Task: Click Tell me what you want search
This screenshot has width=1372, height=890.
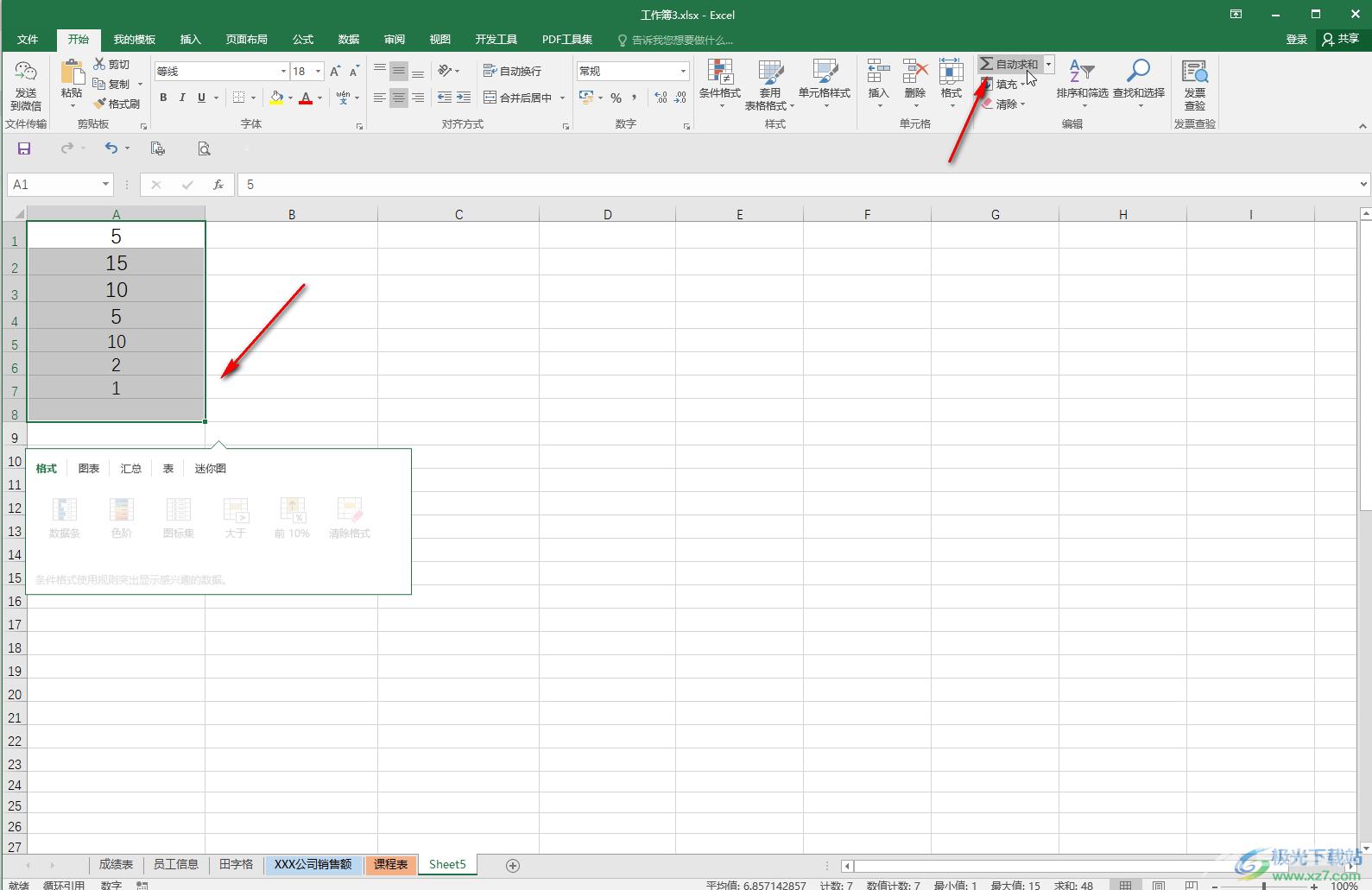Action: coord(675,40)
